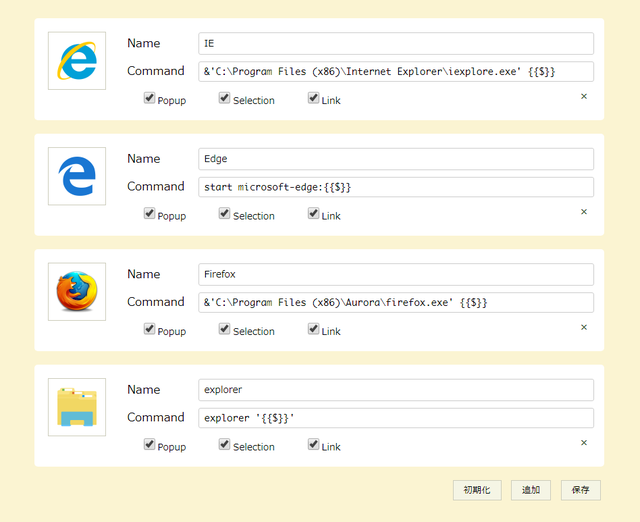Focus the Name field containing Edge
This screenshot has height=522, width=640.
(x=396, y=159)
